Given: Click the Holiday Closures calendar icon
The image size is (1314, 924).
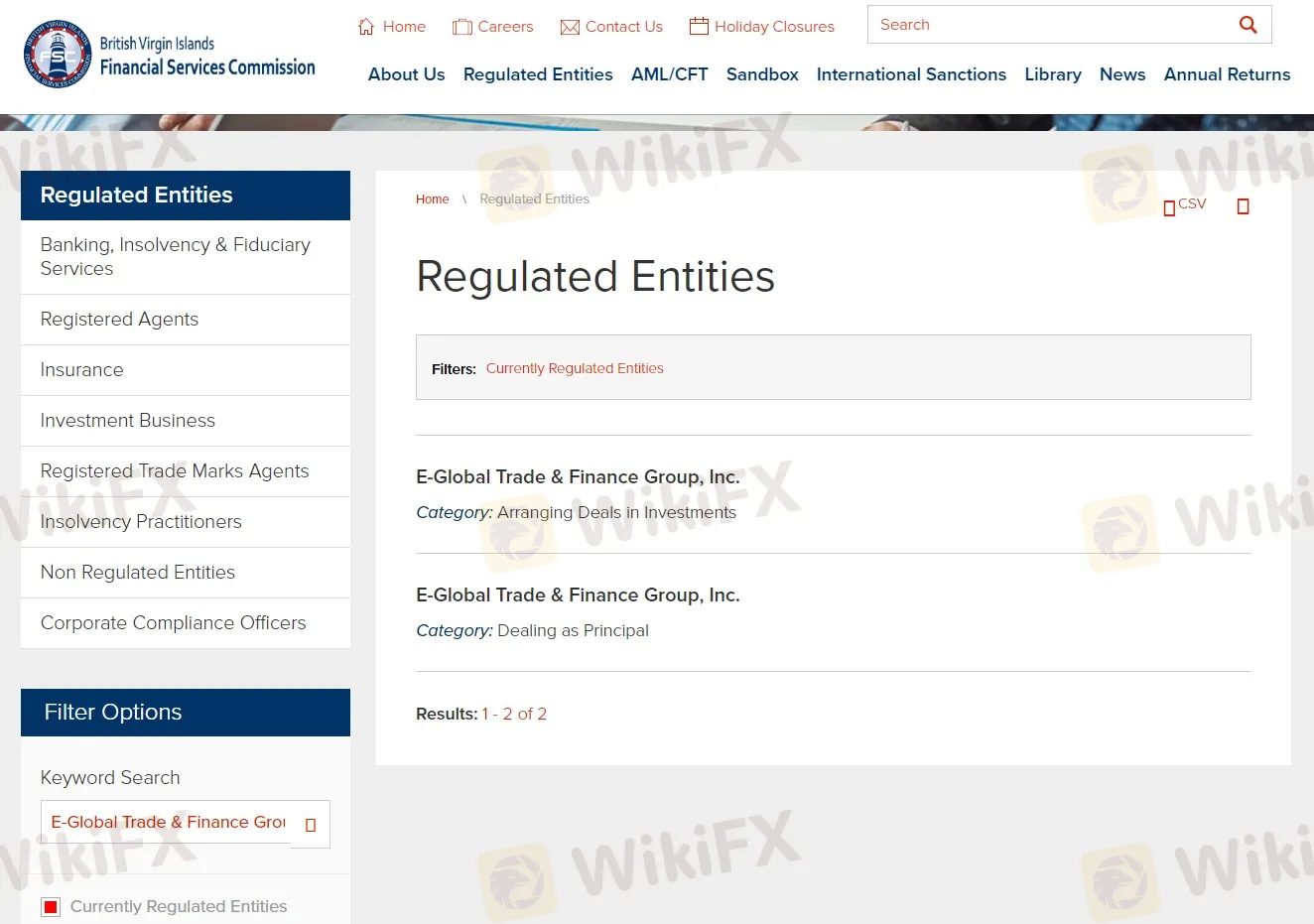Looking at the screenshot, I should tap(699, 26).
